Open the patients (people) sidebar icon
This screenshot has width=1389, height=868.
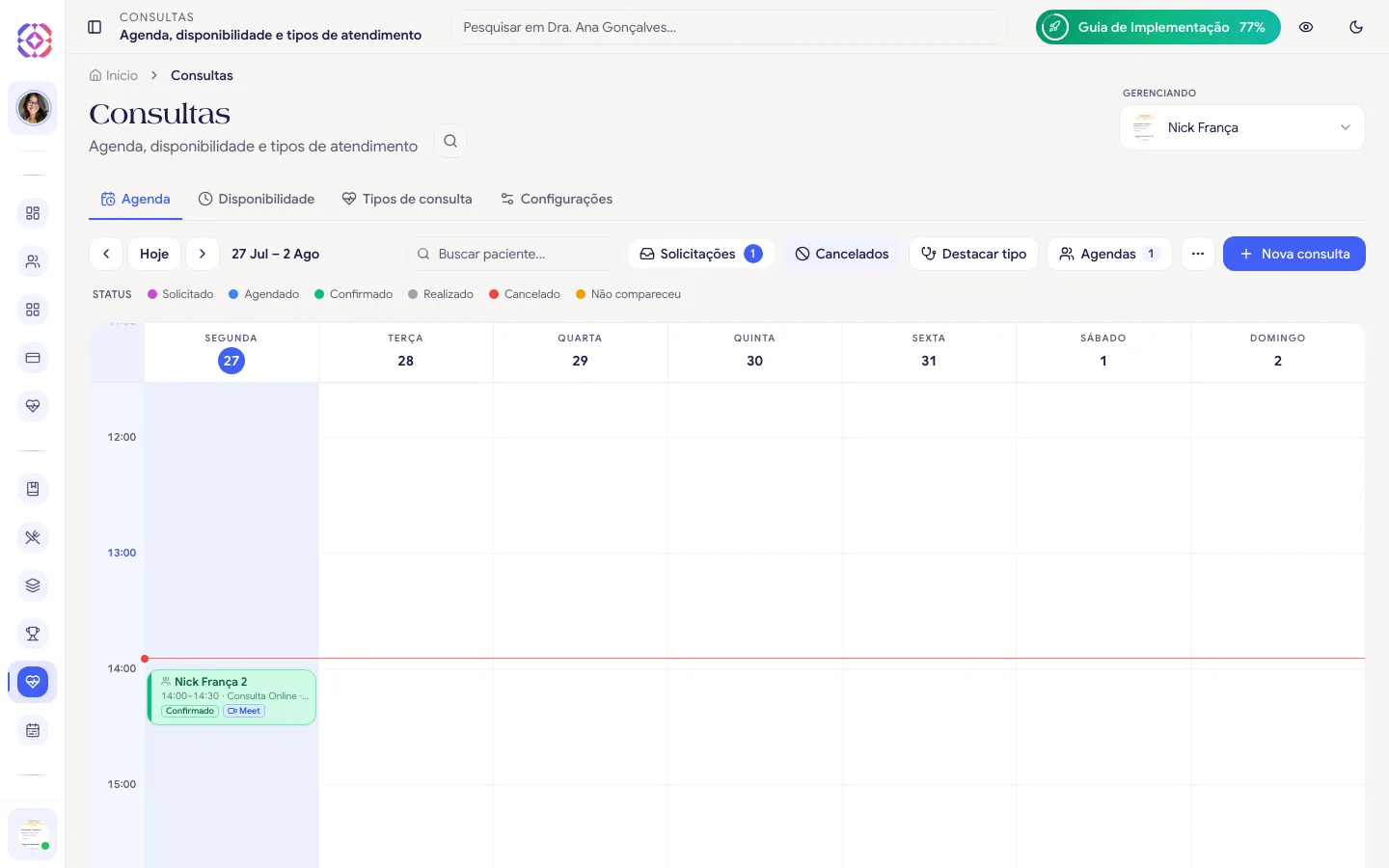click(x=33, y=261)
